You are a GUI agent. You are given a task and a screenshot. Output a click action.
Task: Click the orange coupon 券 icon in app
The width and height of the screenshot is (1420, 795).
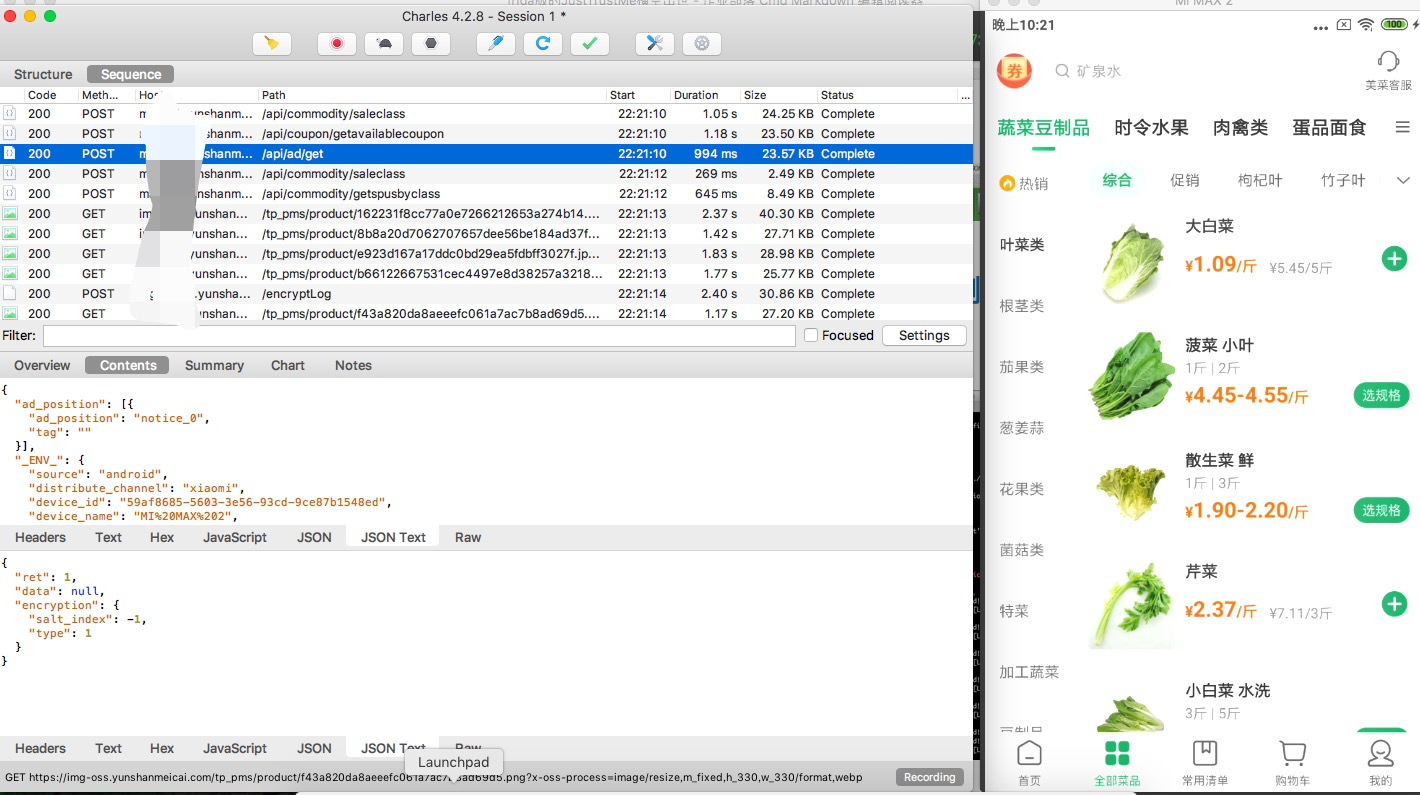[1014, 71]
